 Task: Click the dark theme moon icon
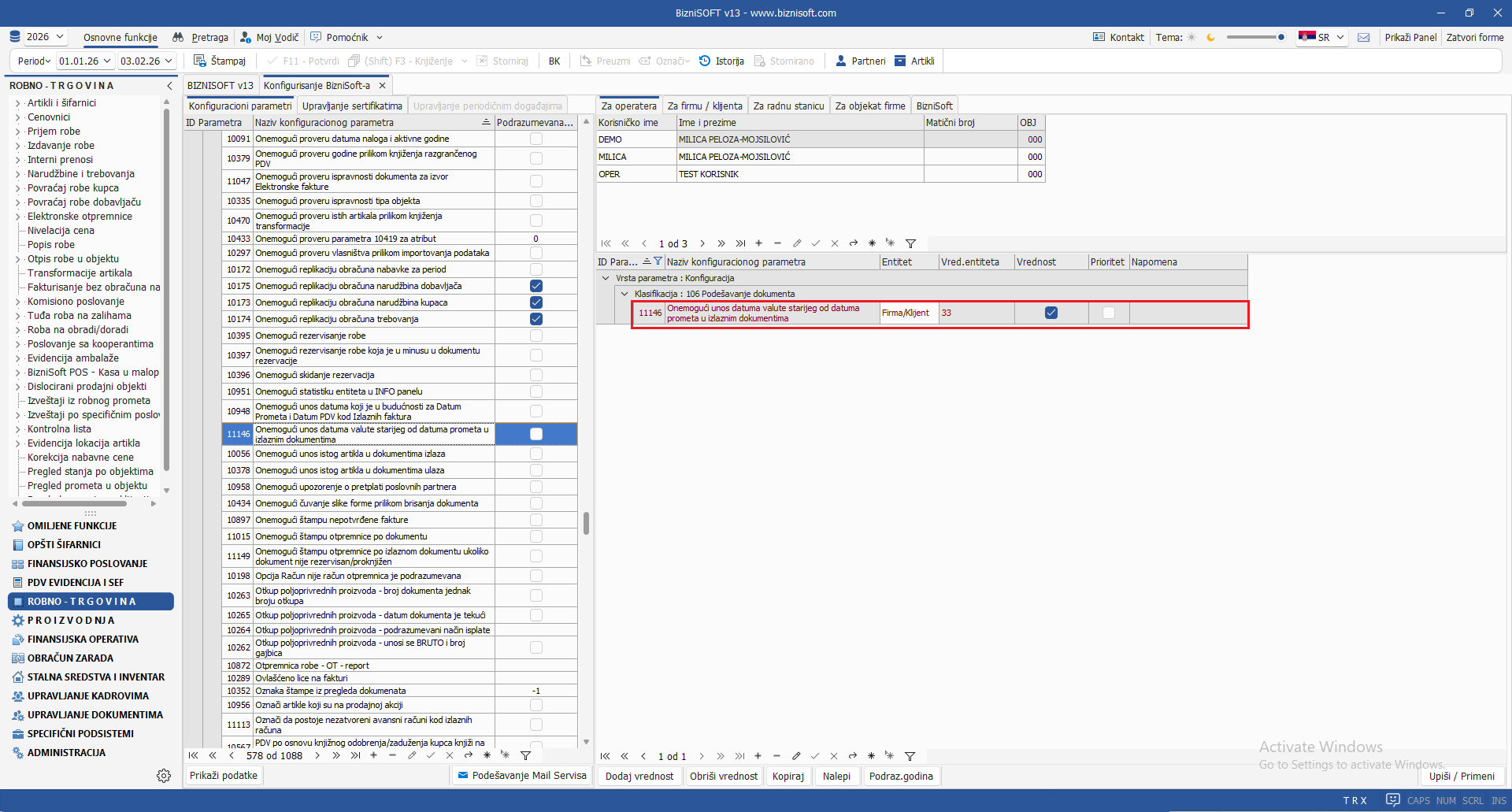tap(1211, 37)
